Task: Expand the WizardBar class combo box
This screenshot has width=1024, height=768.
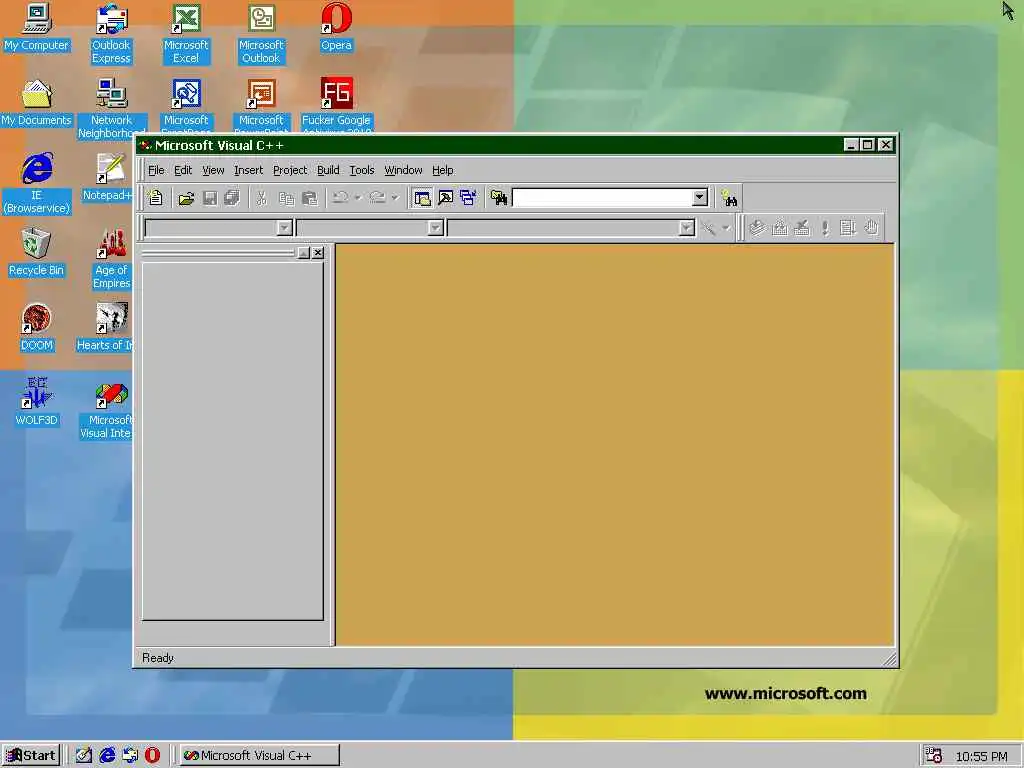Action: 284,228
